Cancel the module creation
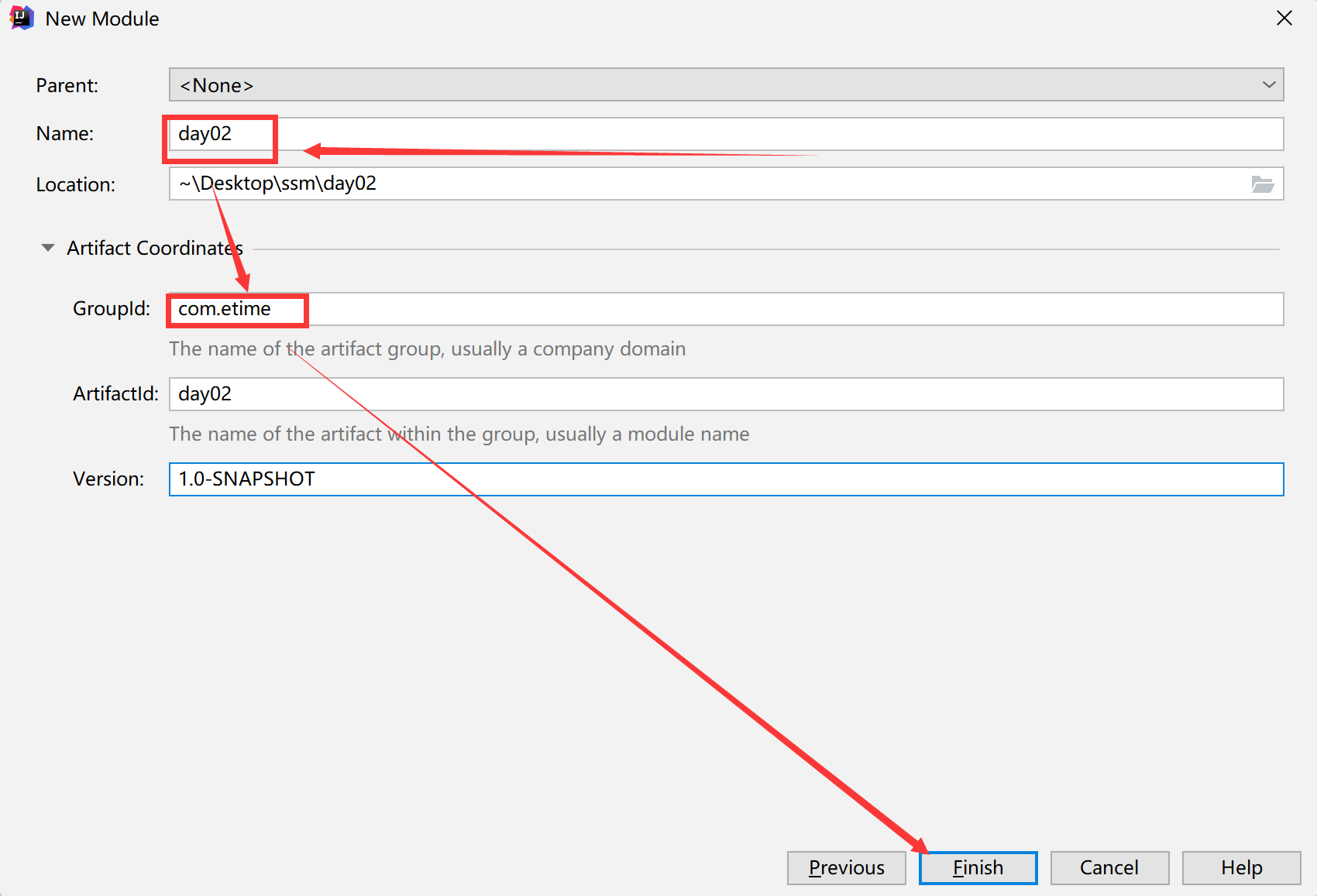1317x896 pixels. (x=1109, y=867)
